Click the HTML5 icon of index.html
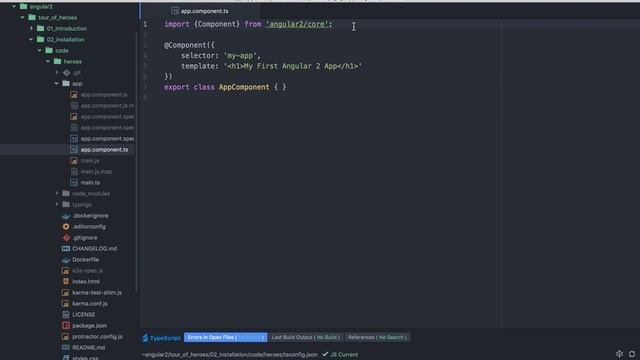The width and height of the screenshot is (640, 360). pos(66,282)
